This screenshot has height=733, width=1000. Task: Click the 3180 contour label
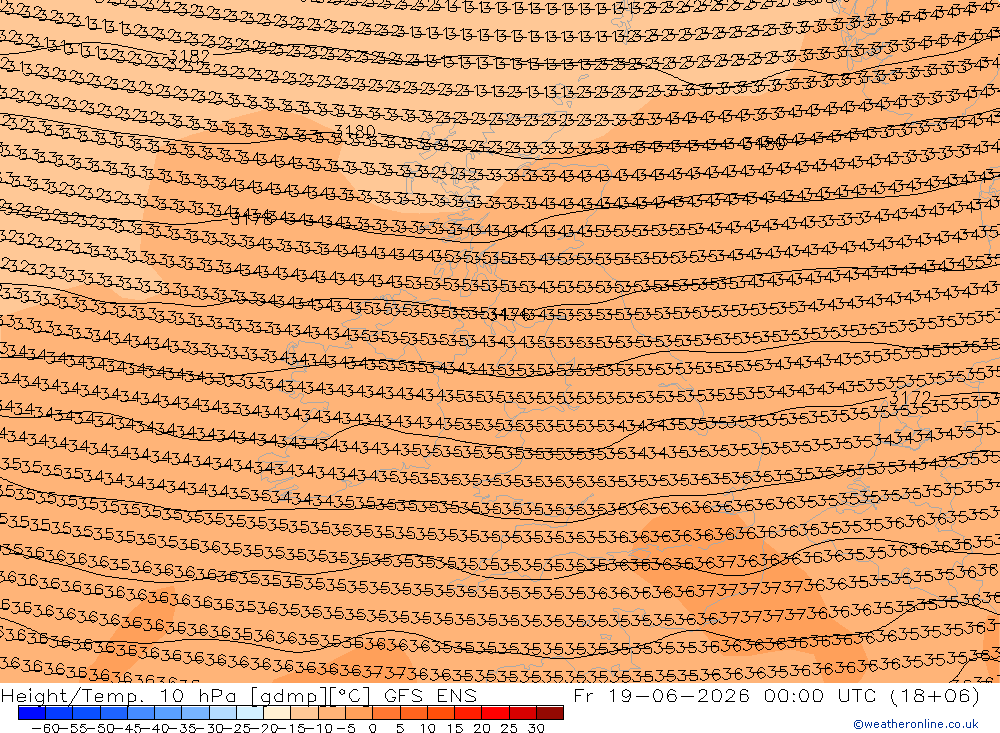(x=355, y=131)
